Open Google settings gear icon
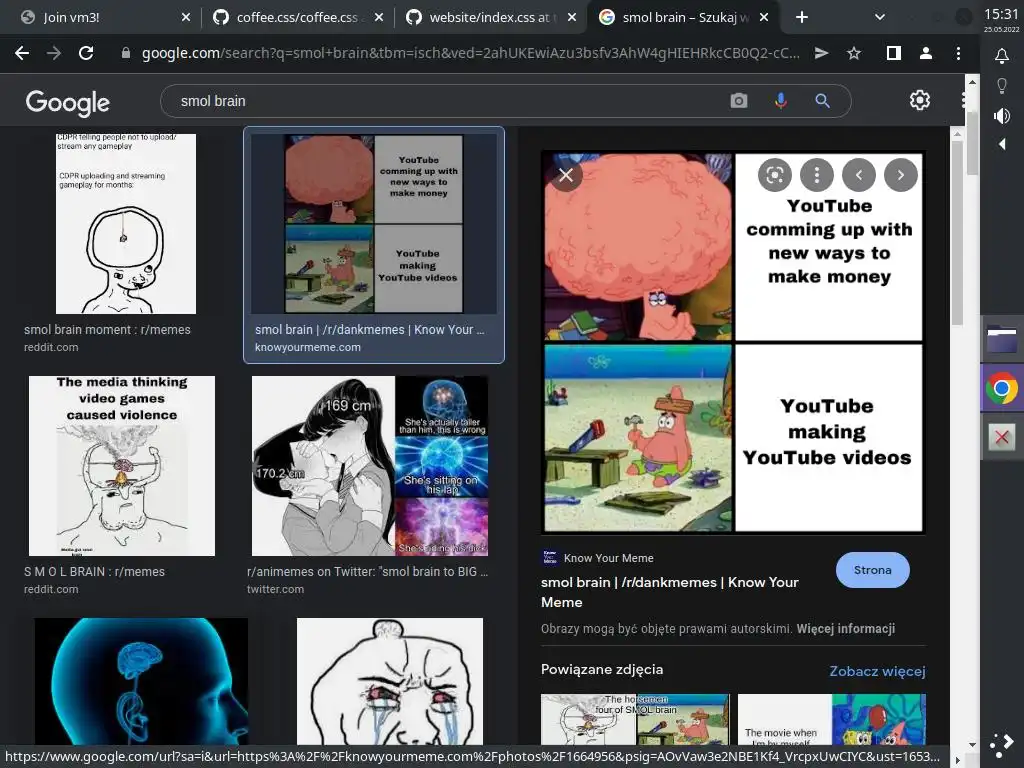 [920, 100]
